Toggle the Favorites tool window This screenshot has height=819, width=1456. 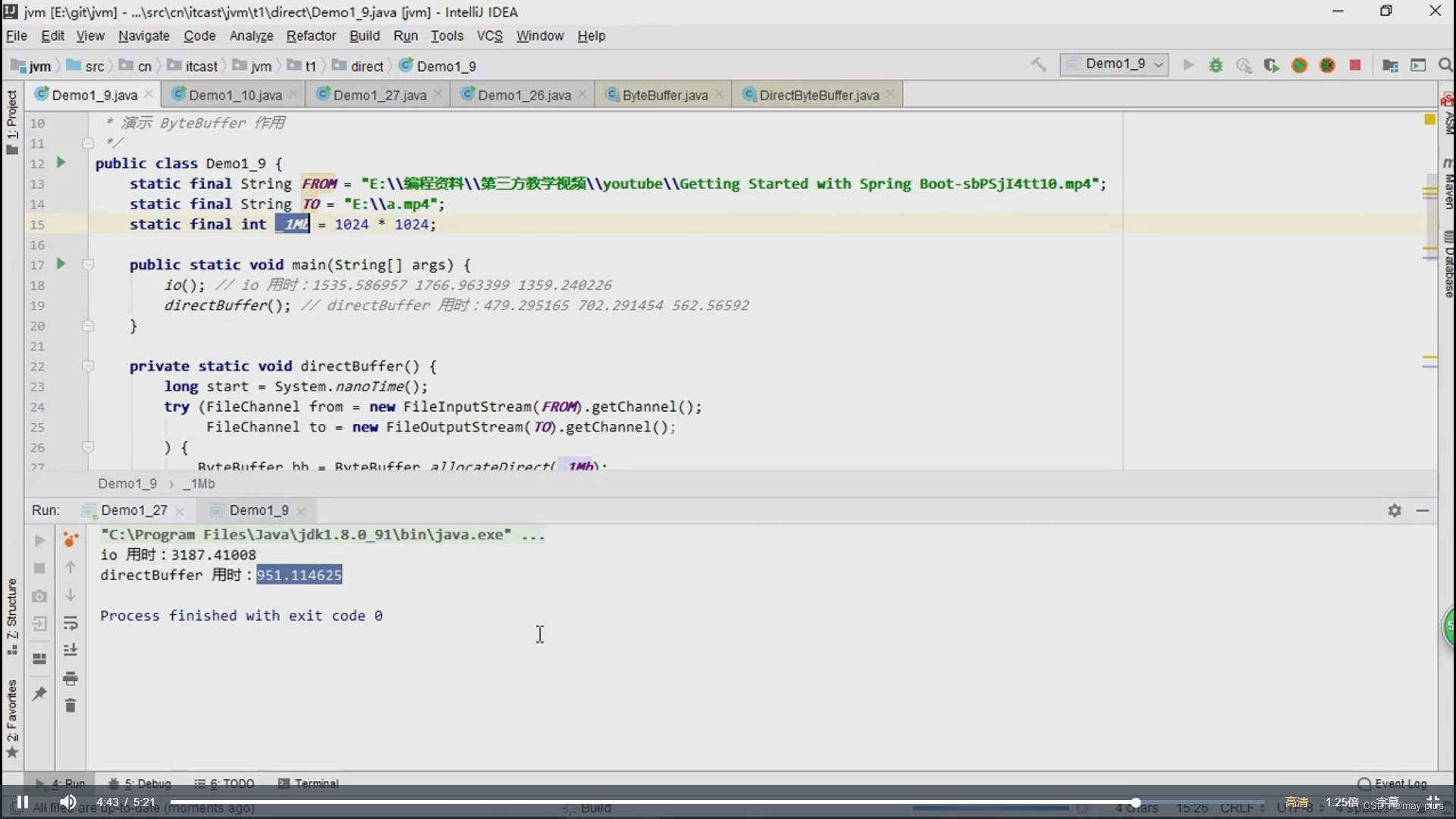click(x=11, y=718)
